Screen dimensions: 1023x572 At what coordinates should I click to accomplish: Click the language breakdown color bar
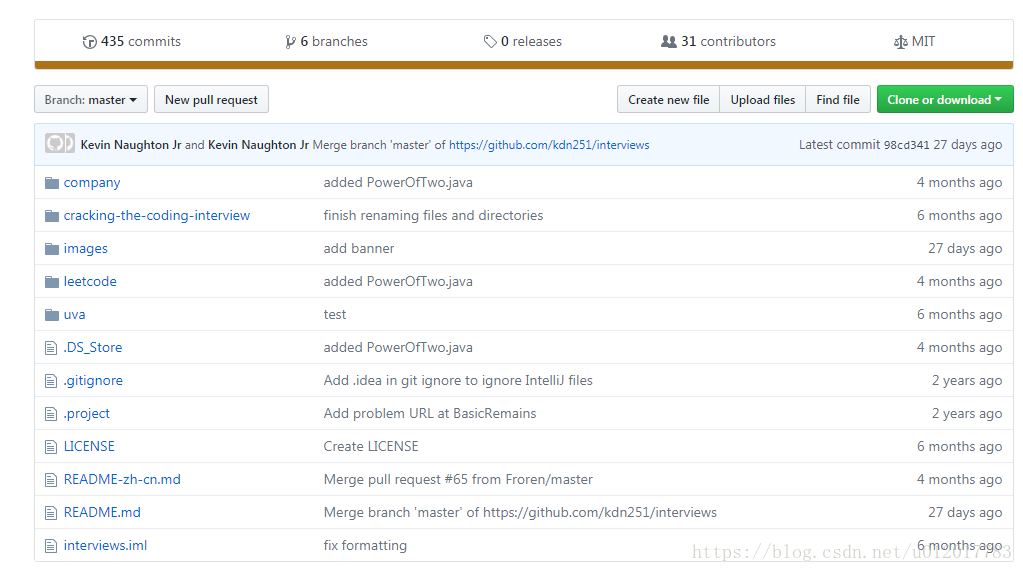523,65
